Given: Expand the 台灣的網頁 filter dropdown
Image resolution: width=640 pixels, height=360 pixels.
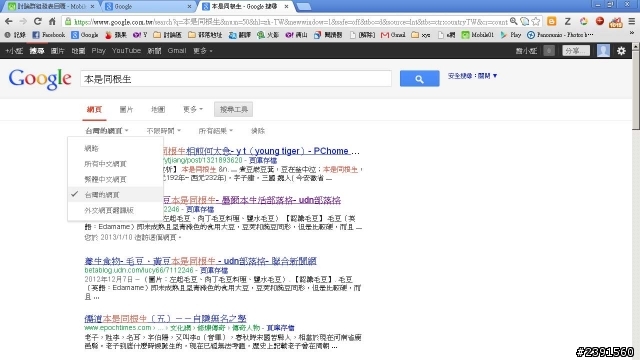Looking at the screenshot, I should coord(107,131).
